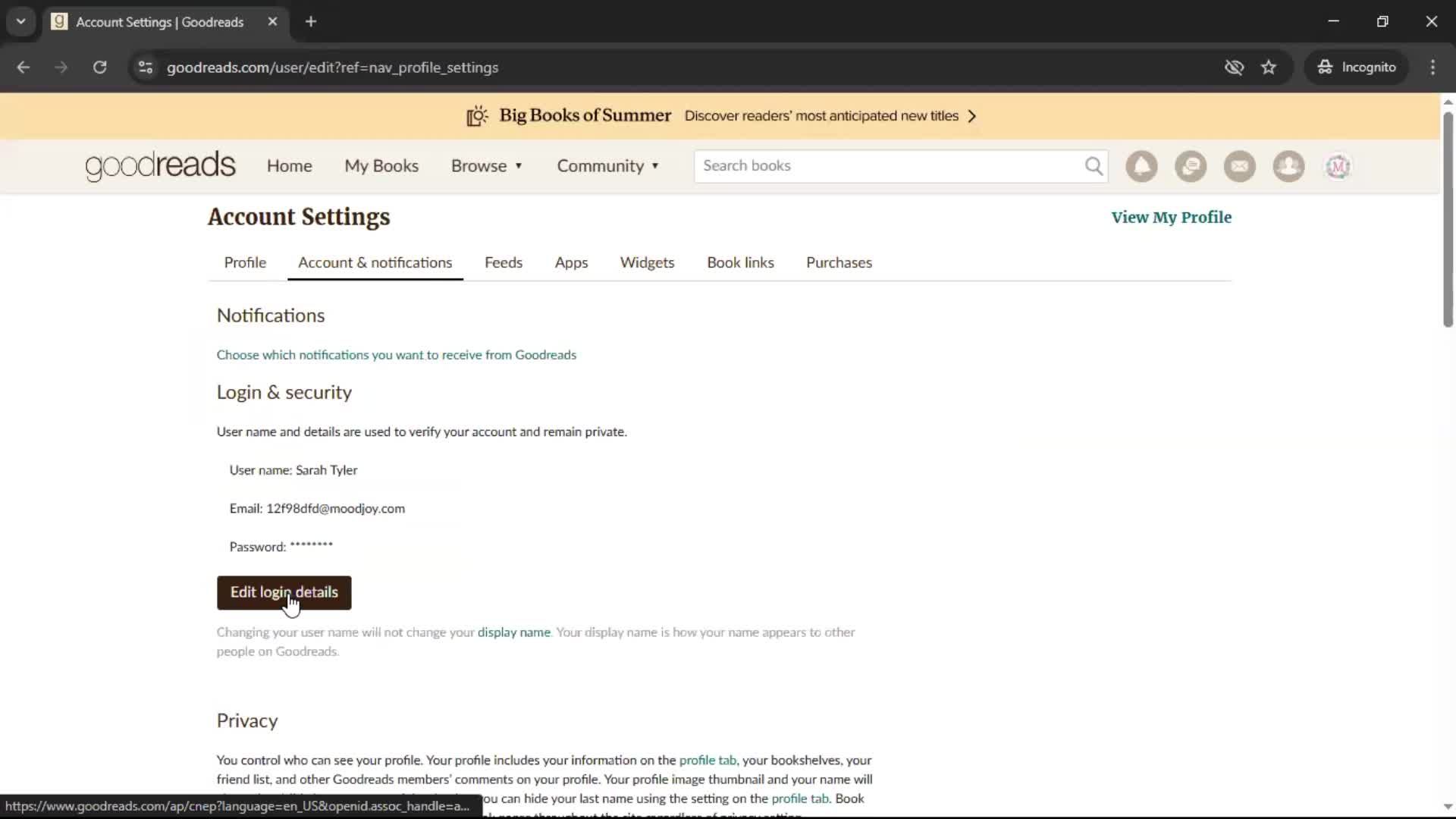Open the notifications bell icon
This screenshot has height=819, width=1456.
(1141, 166)
